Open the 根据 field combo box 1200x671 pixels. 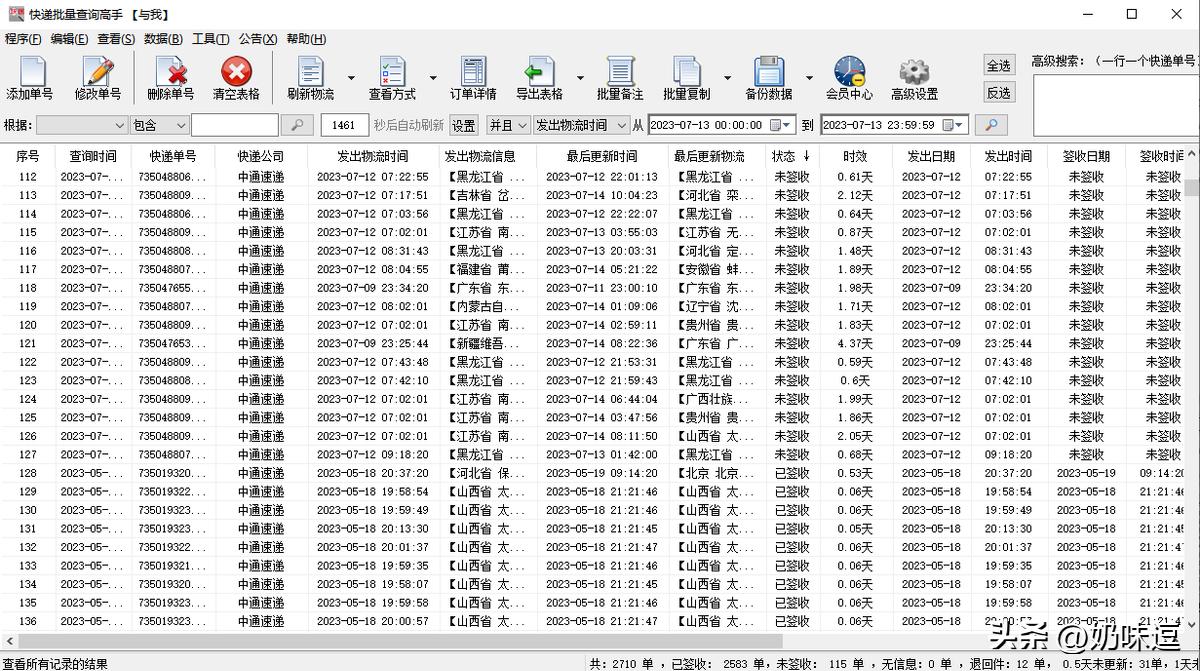(x=81, y=125)
